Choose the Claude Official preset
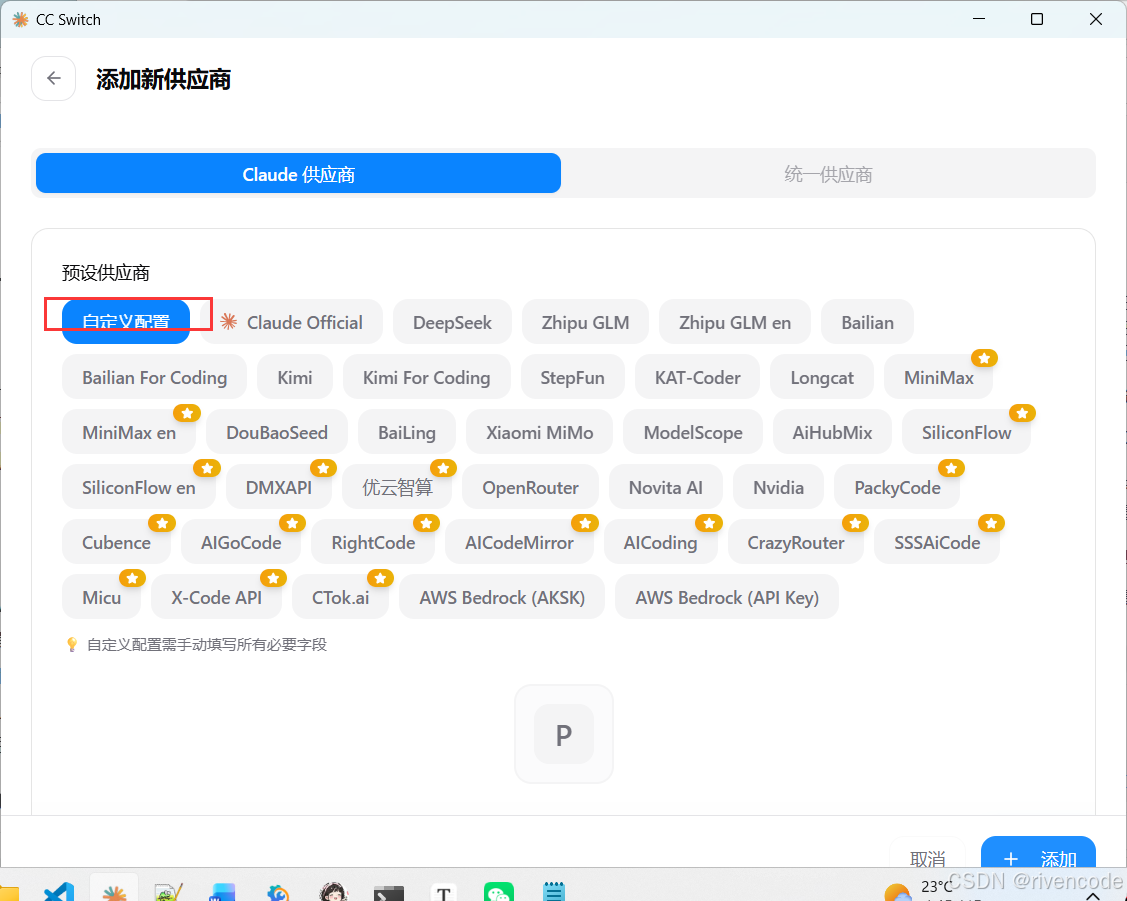Viewport: 1127px width, 901px height. coord(292,322)
